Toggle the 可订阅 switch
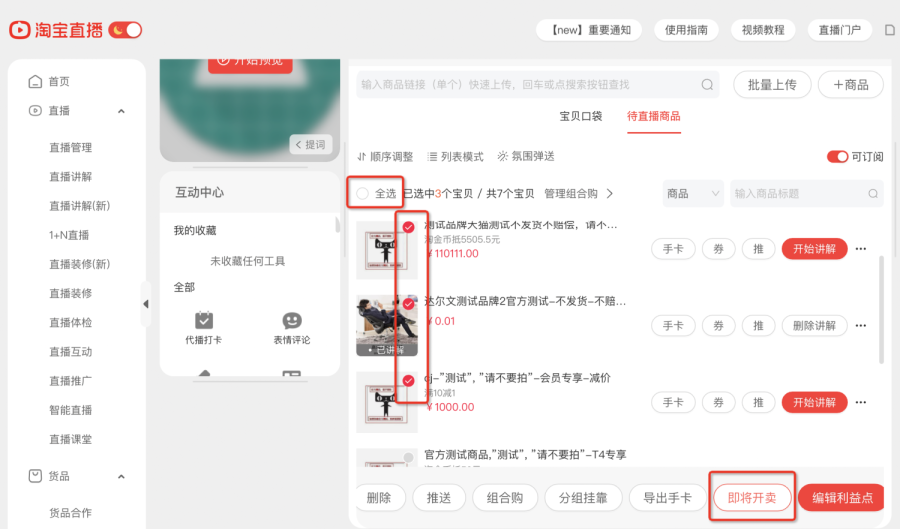 pos(837,157)
